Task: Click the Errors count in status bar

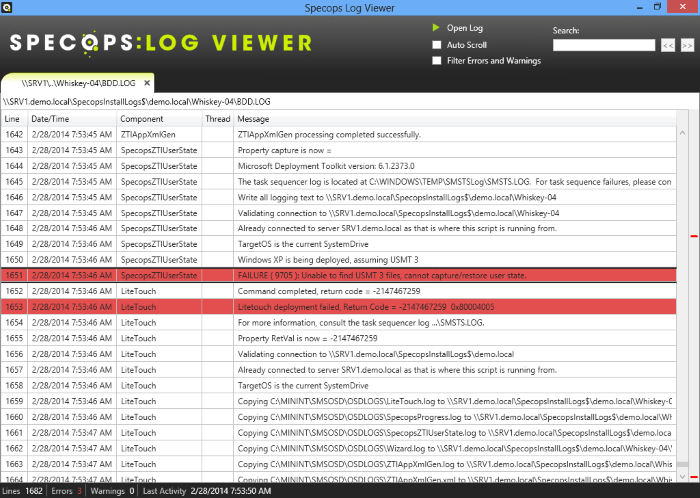Action: (65, 491)
